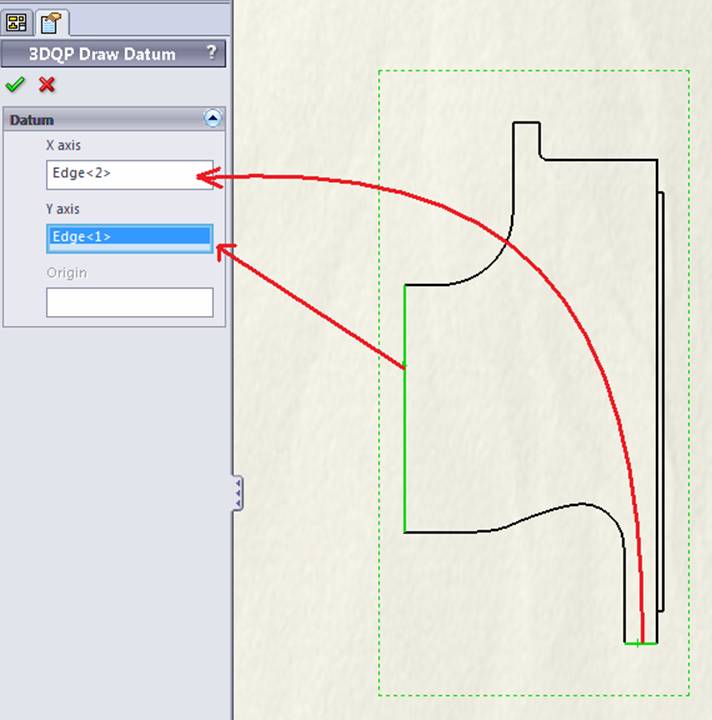Open help for 3DQP Draw Datum
The height and width of the screenshot is (720, 712).
coord(211,54)
